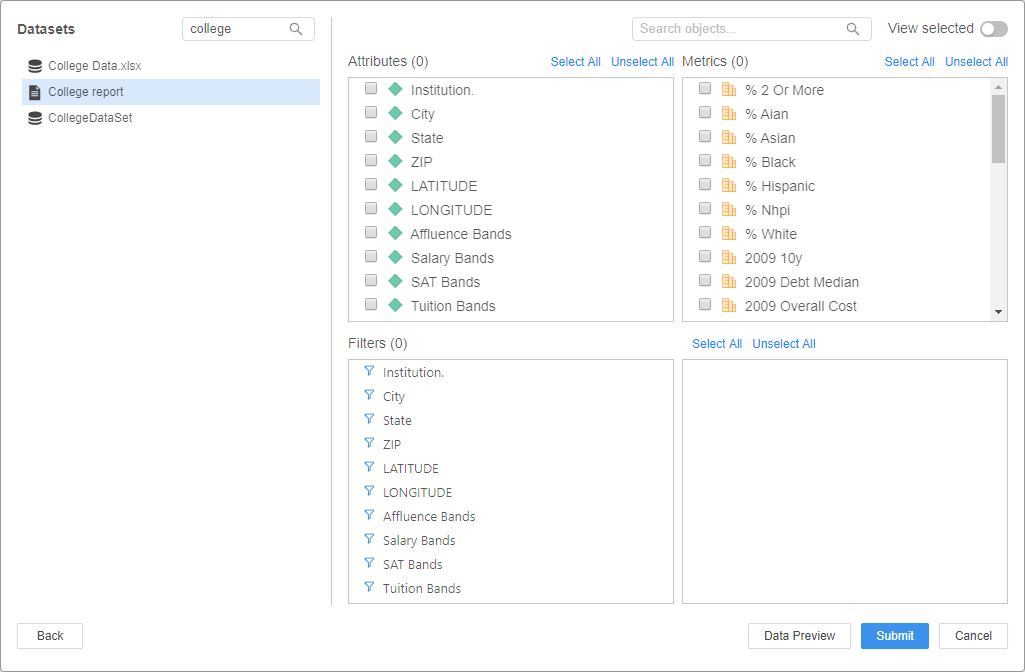Click the CollegeDataSet database icon
Image resolution: width=1025 pixels, height=672 pixels.
(x=35, y=118)
